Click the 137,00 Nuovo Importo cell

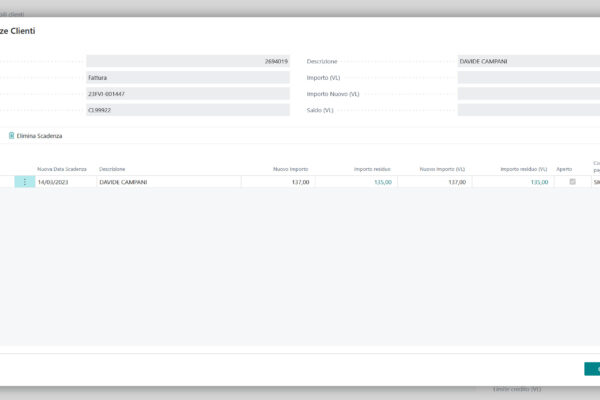[x=278, y=182]
